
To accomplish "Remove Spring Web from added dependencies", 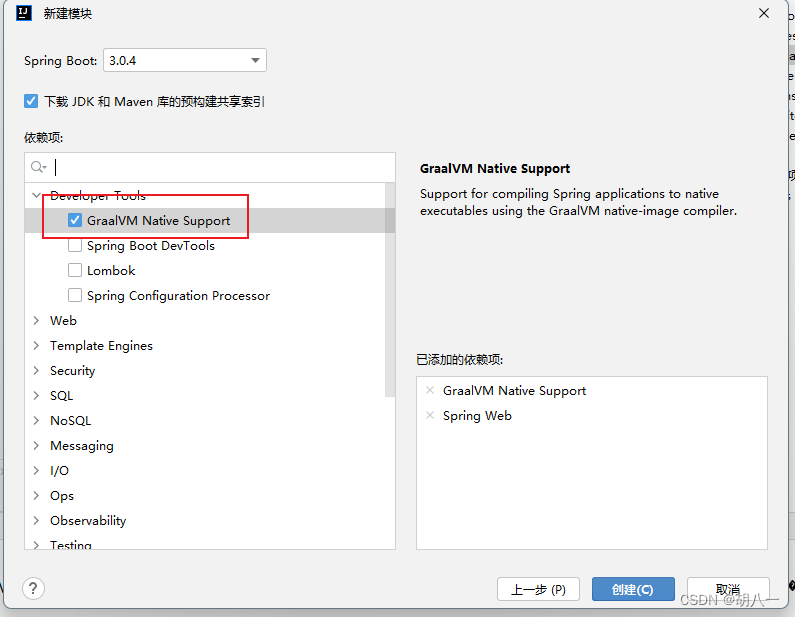I will pos(430,415).
